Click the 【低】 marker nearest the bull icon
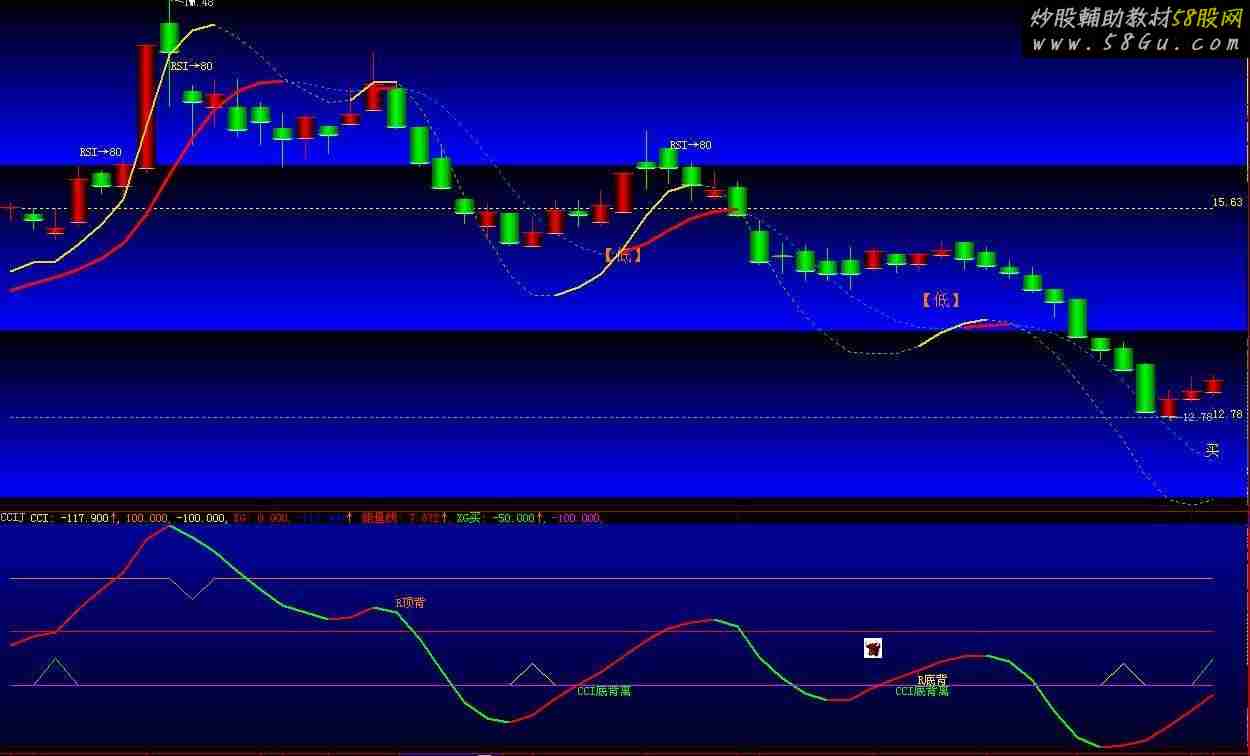The width and height of the screenshot is (1250, 756). coord(940,299)
